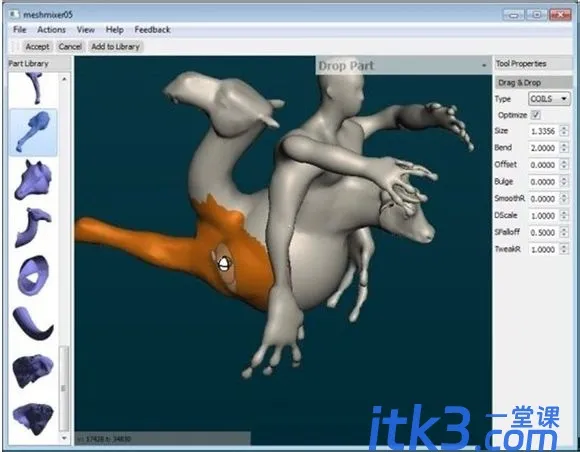Open the Type dropdown showing COILS

tap(549, 99)
